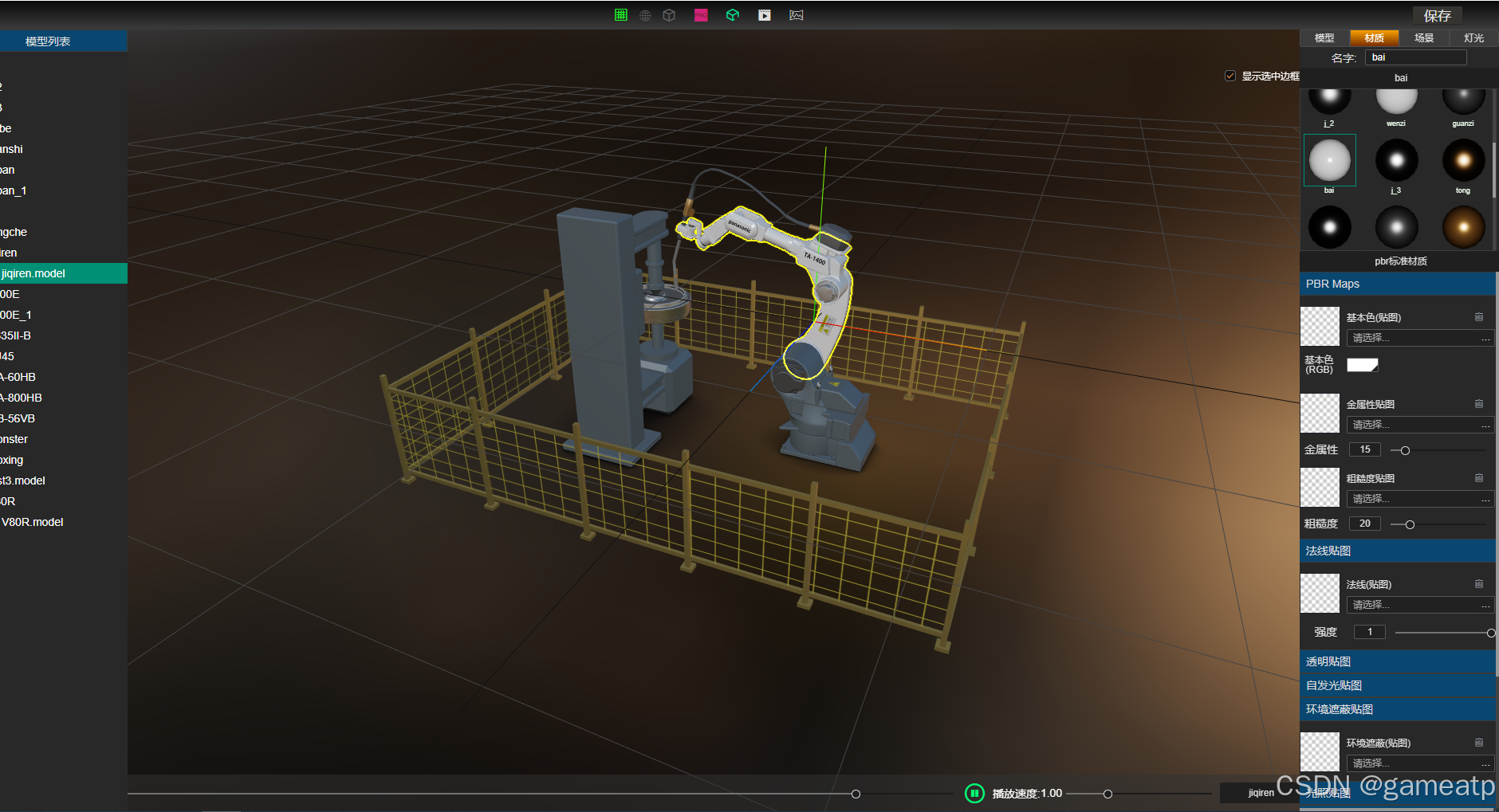Screen dimensions: 1499x812
Task: Click the 保存 button
Action: [1438, 15]
